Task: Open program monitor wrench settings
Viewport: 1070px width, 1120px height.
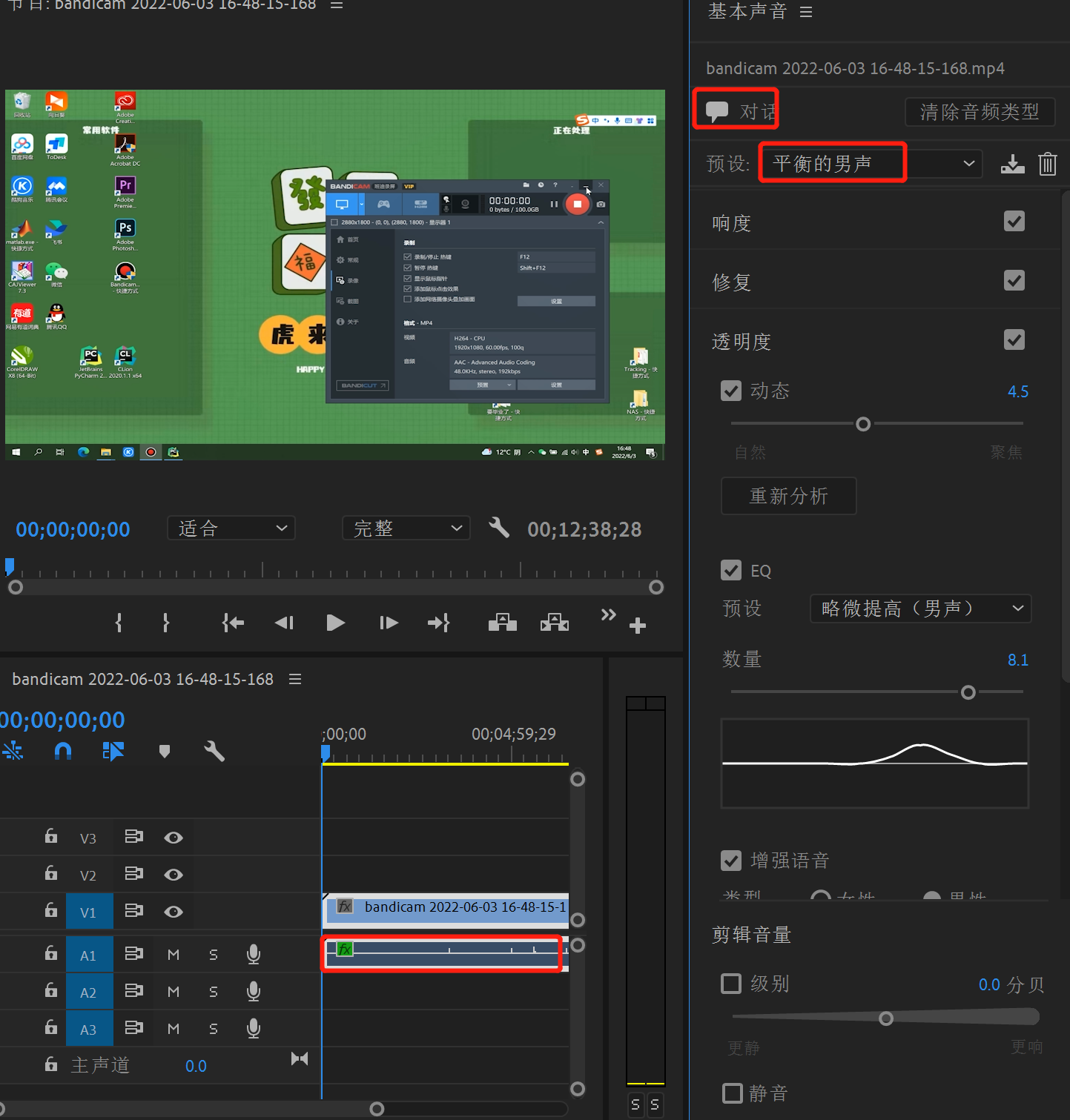Action: click(499, 528)
